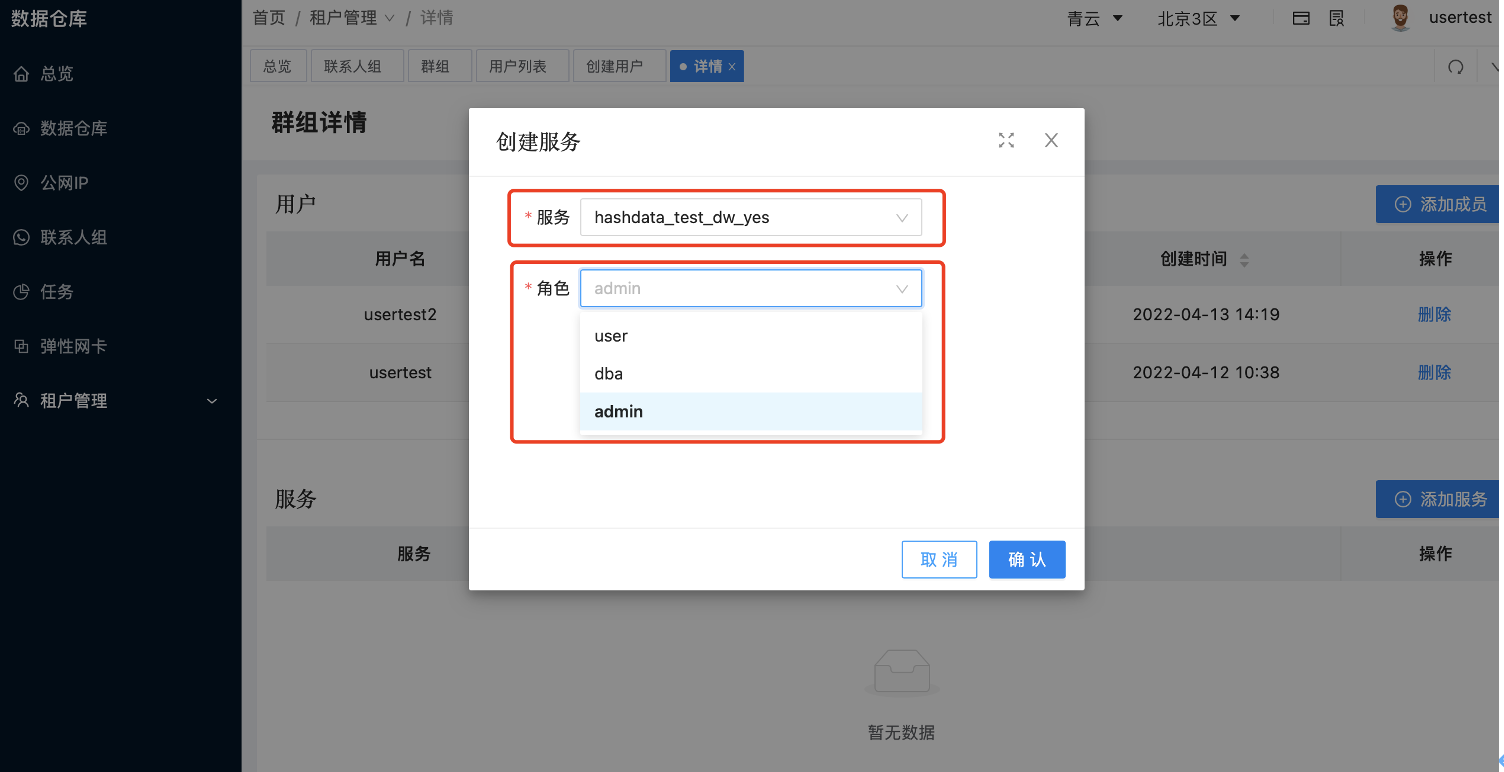Switch to the 群组 tab
1504x772 pixels.
coord(439,65)
